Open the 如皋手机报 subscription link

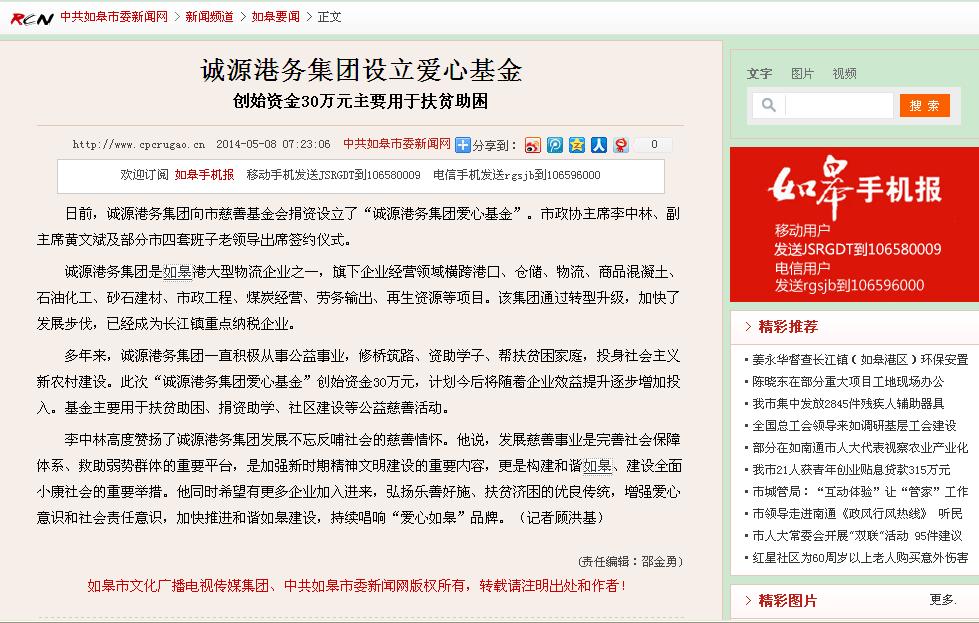(x=205, y=174)
